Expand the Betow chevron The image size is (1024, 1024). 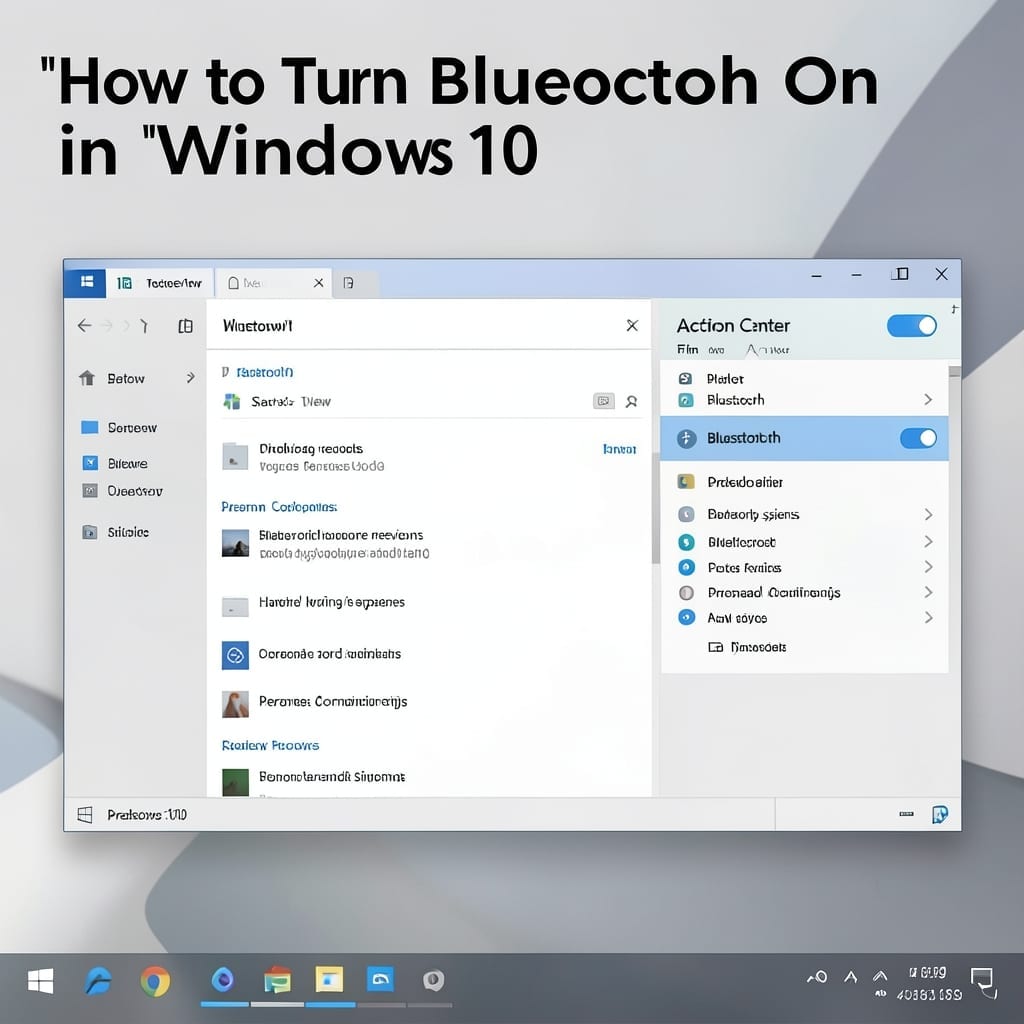191,377
